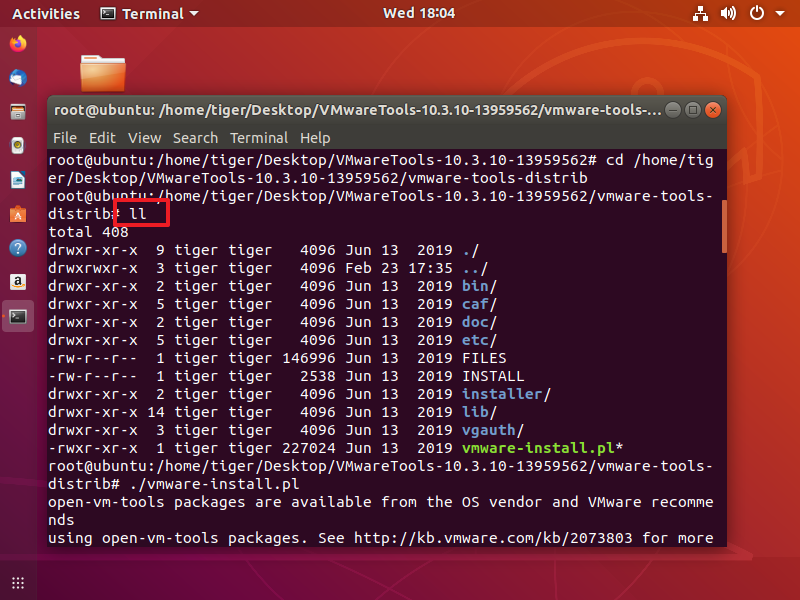Show Applications grid button
800x600 pixels.
18,583
